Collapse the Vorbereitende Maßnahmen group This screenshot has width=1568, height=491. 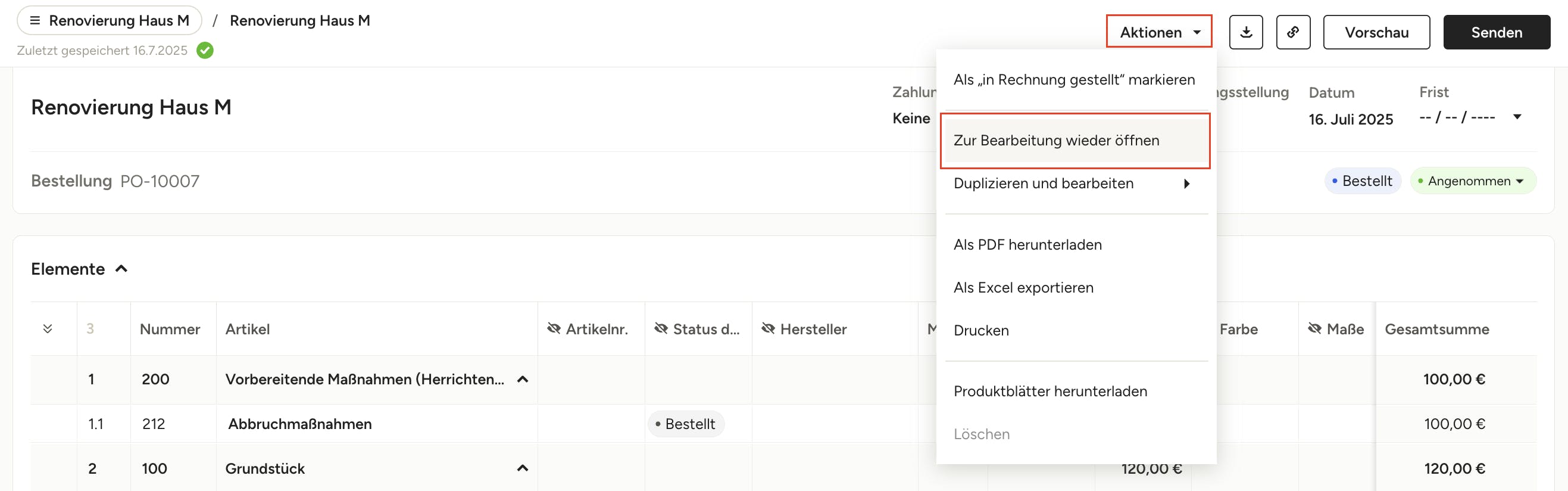pos(521,380)
